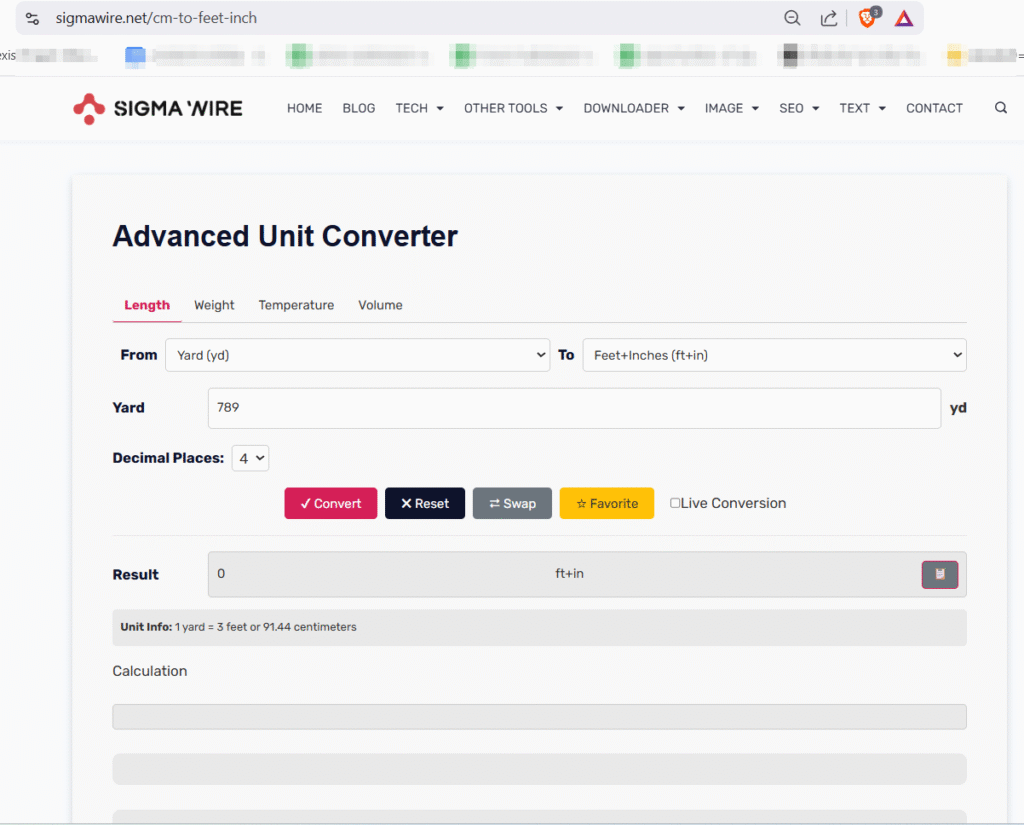
Task: Expand the SEO menu
Action: pyautogui.click(x=799, y=108)
